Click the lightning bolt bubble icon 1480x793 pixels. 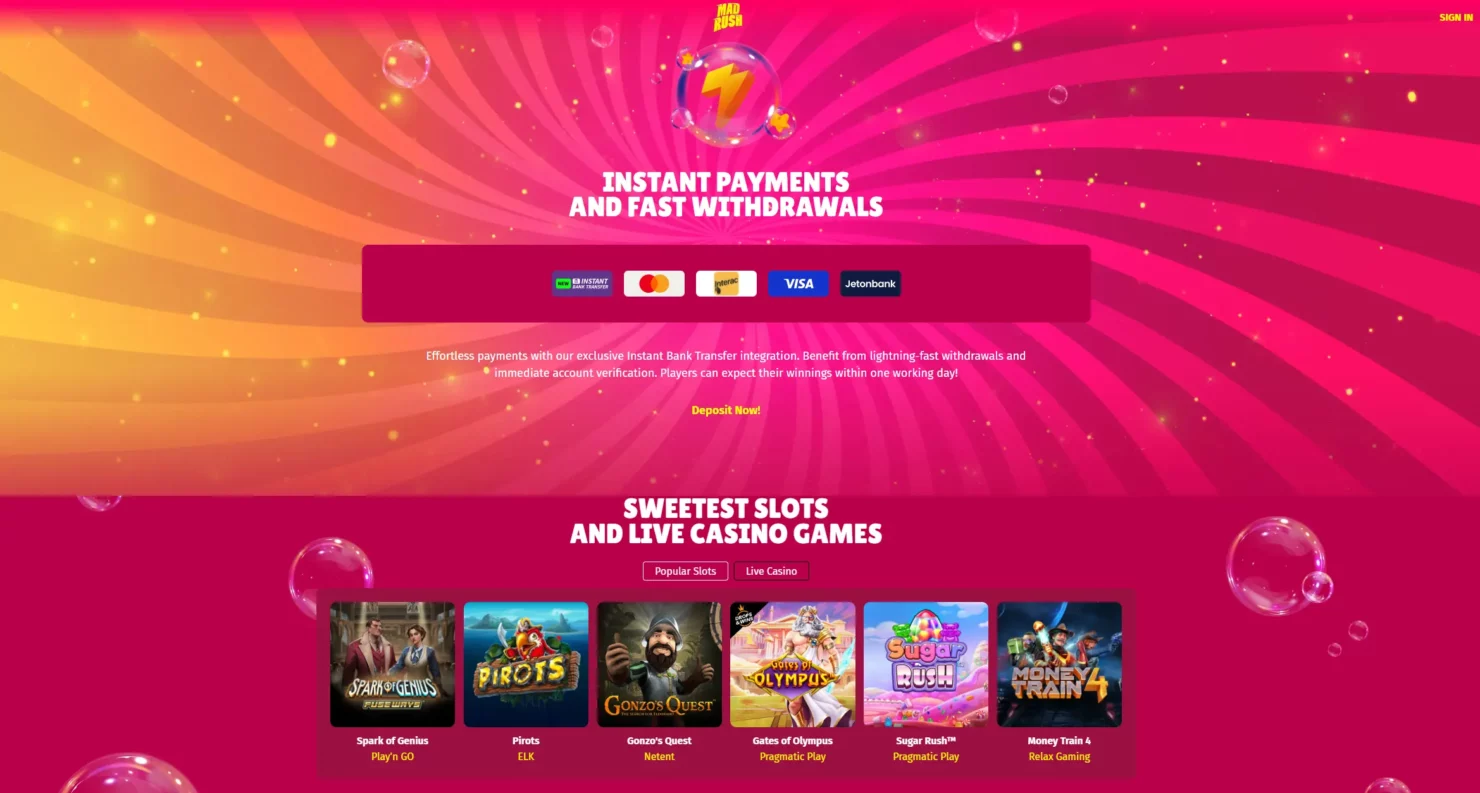click(x=727, y=94)
